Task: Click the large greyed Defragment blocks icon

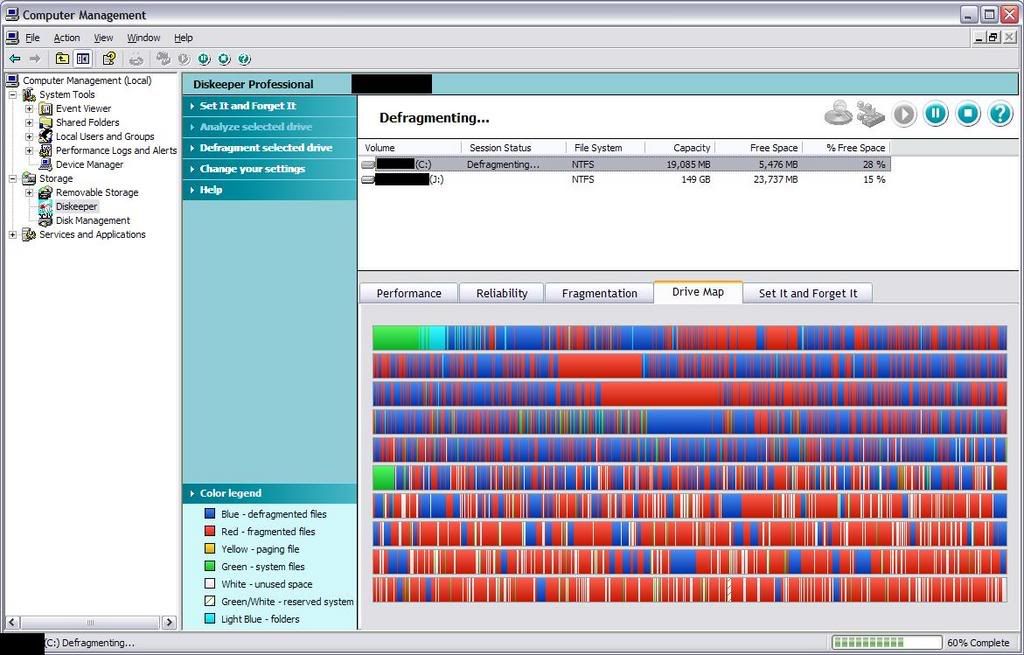Action: click(x=870, y=114)
